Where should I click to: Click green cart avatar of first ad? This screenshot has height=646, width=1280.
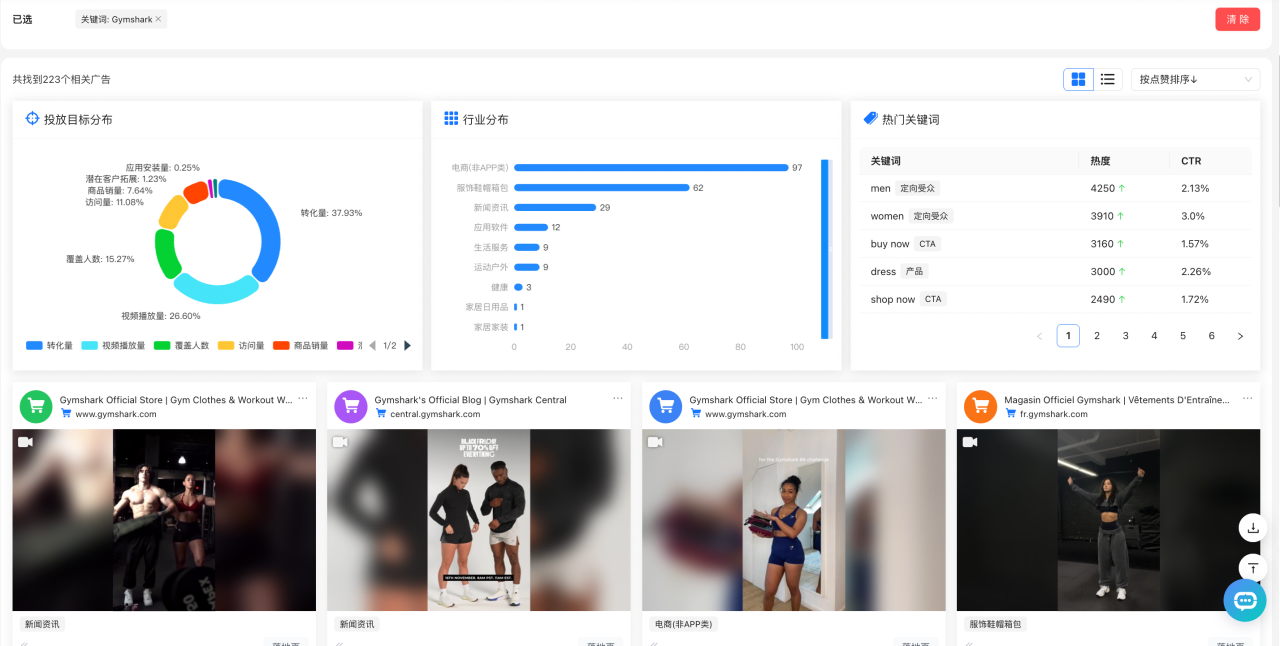click(36, 406)
